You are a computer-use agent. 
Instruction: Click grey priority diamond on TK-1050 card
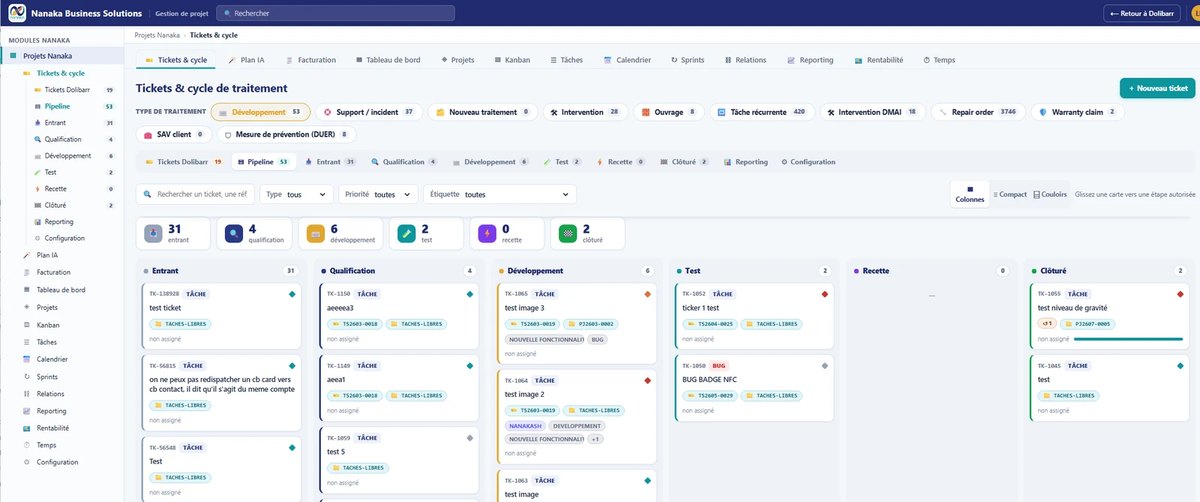[824, 366]
